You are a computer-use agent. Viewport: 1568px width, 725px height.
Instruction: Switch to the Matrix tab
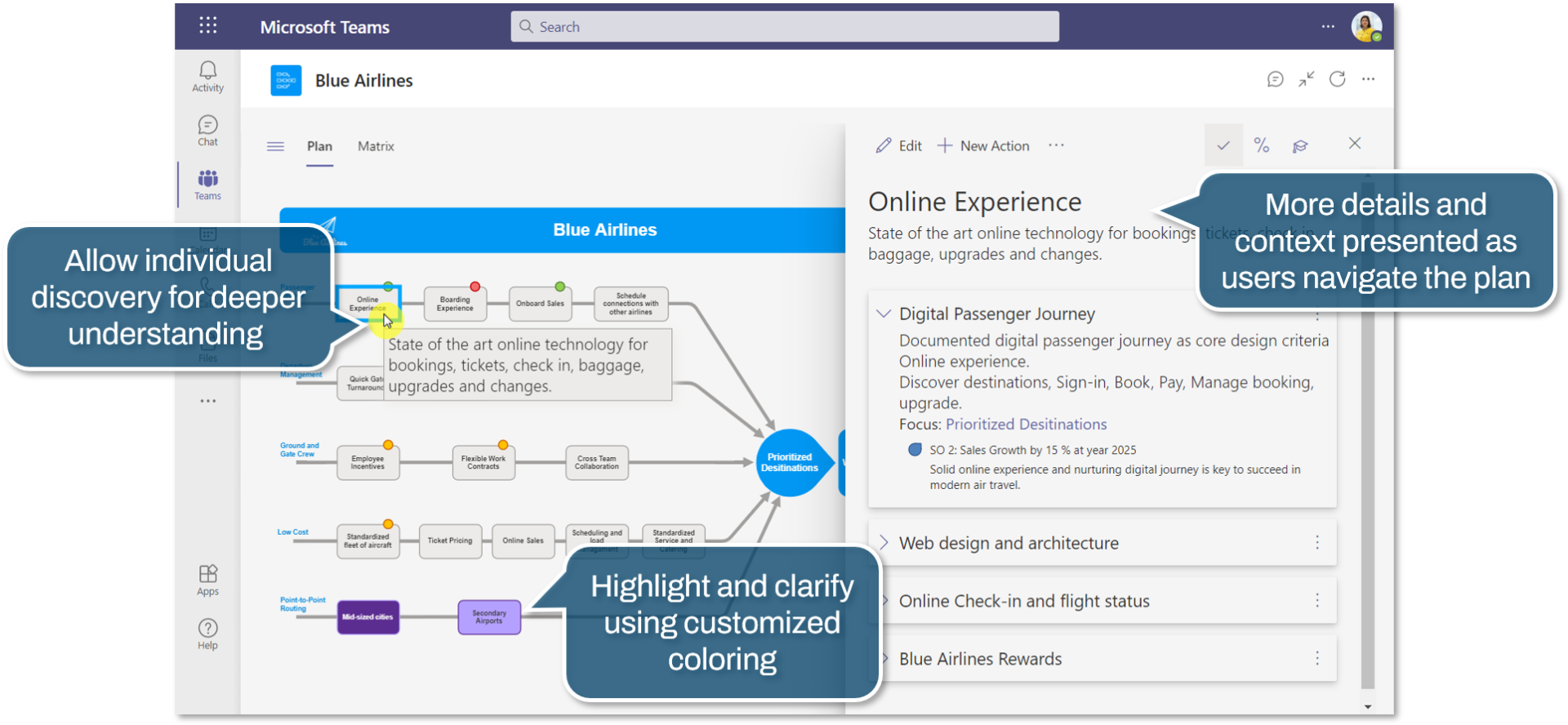tap(376, 146)
